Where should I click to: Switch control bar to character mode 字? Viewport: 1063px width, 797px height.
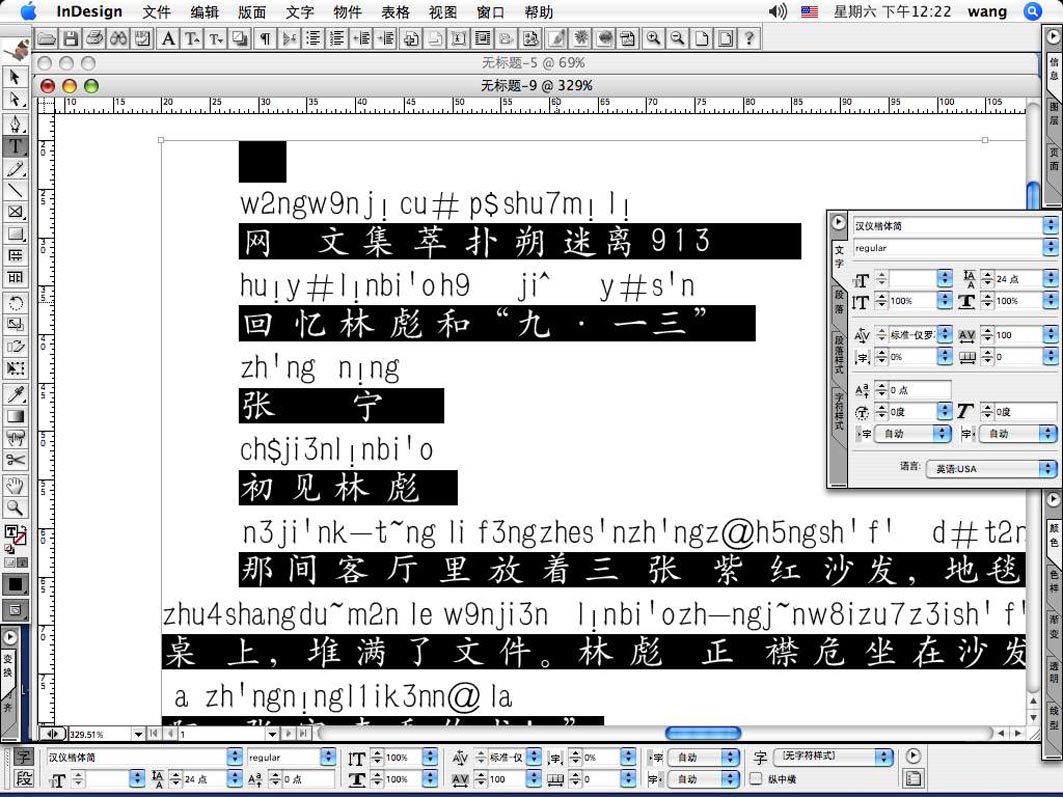click(24, 758)
